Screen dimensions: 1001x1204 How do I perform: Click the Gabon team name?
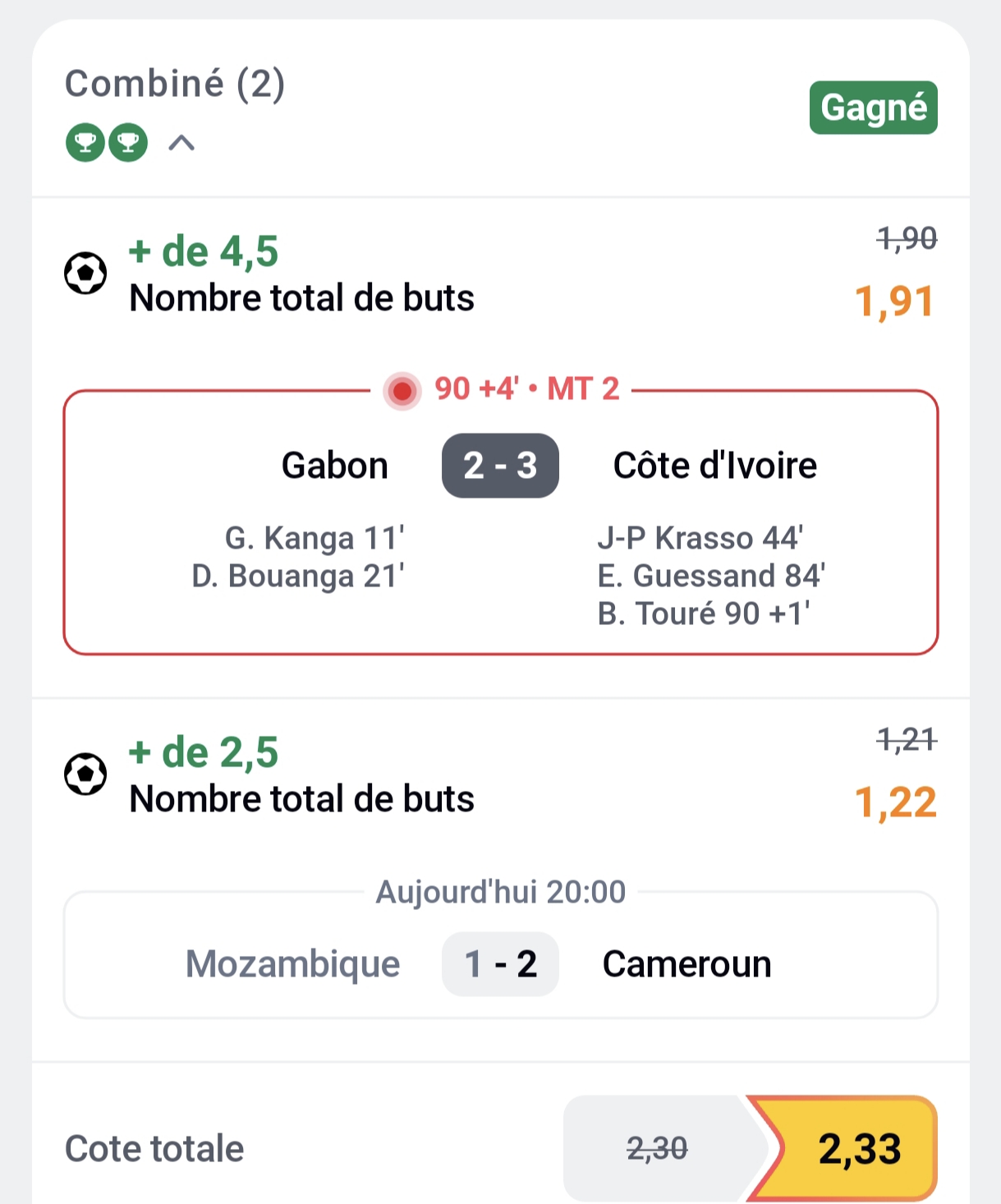point(335,466)
